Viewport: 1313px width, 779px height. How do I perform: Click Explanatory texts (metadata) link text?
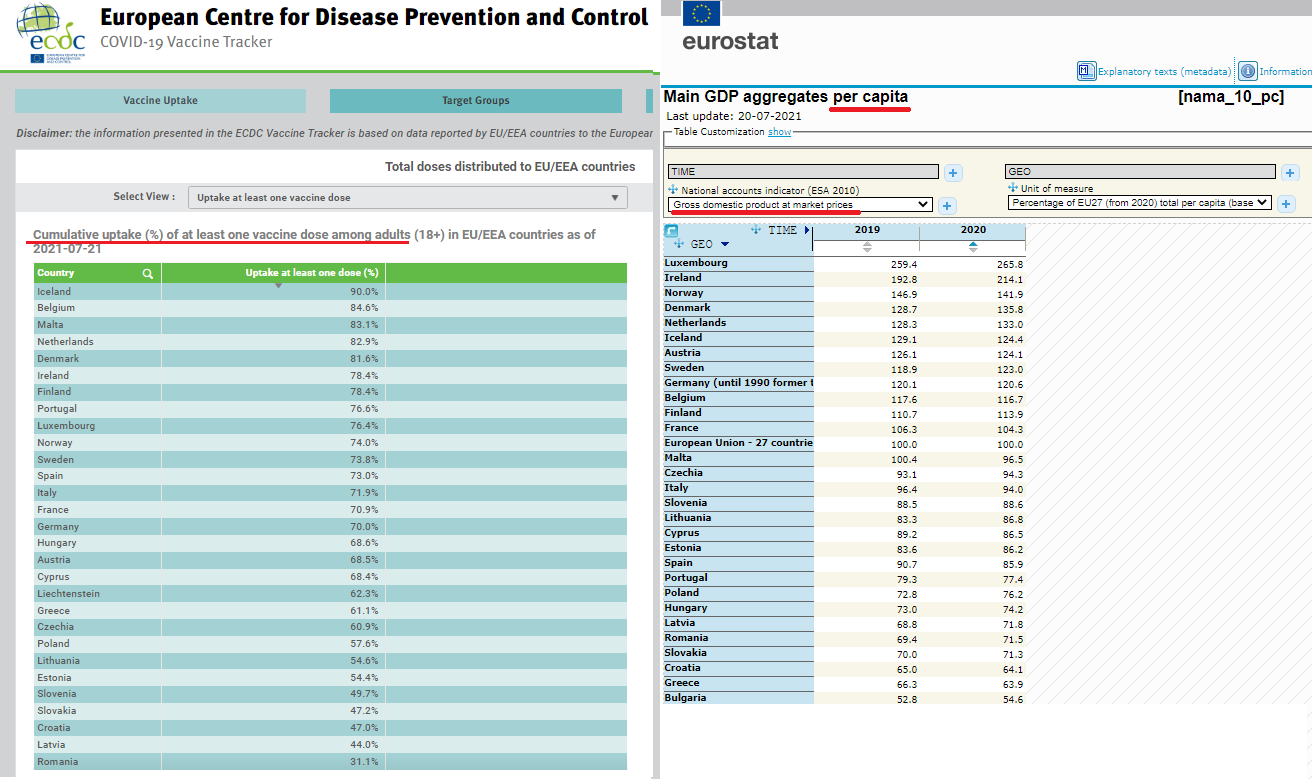1165,72
